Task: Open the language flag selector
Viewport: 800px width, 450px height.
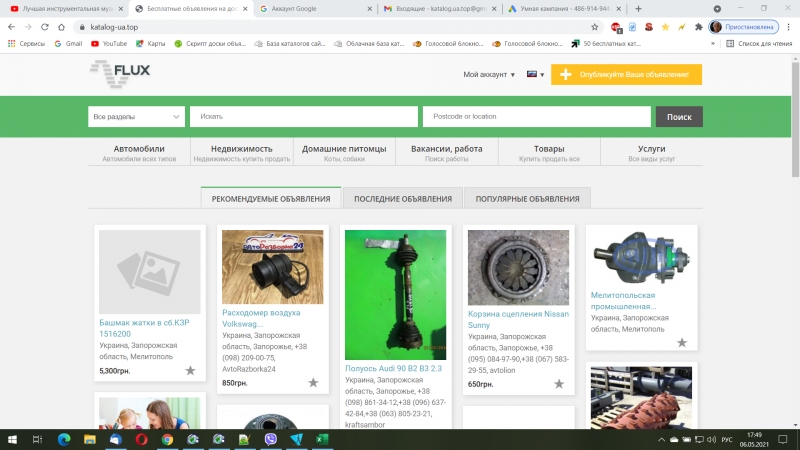Action: point(535,74)
